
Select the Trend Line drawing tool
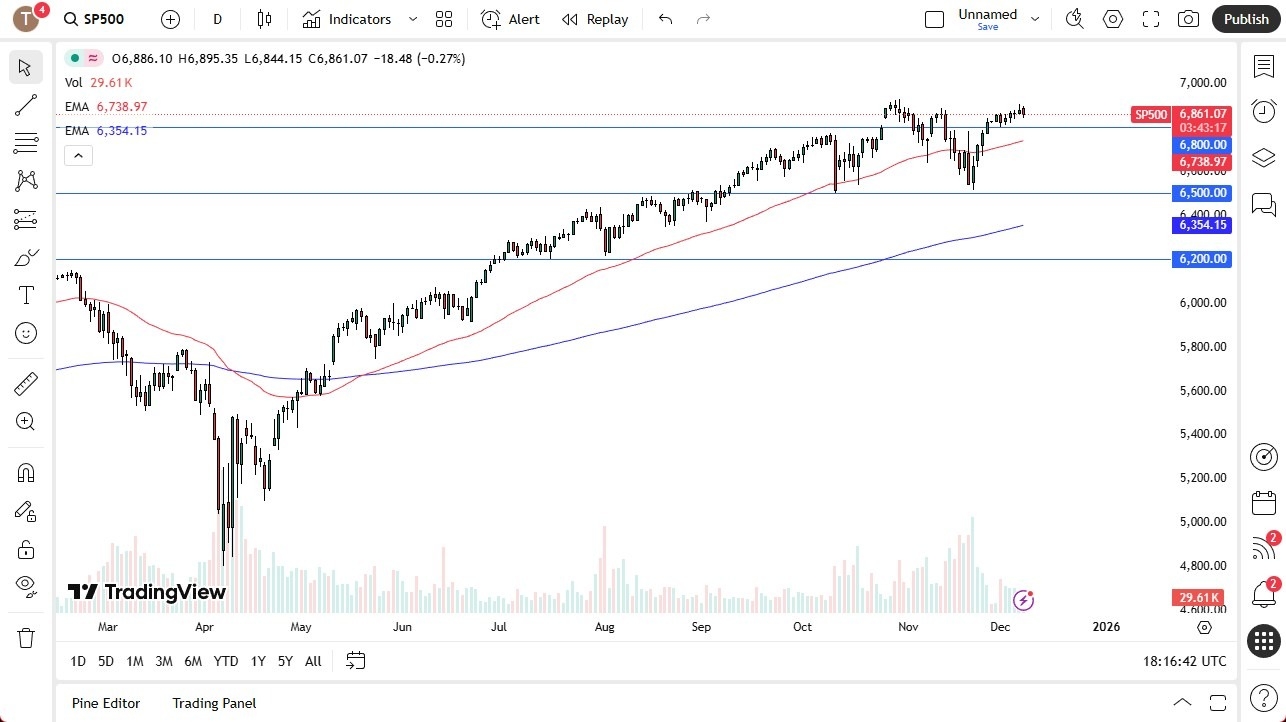26,105
